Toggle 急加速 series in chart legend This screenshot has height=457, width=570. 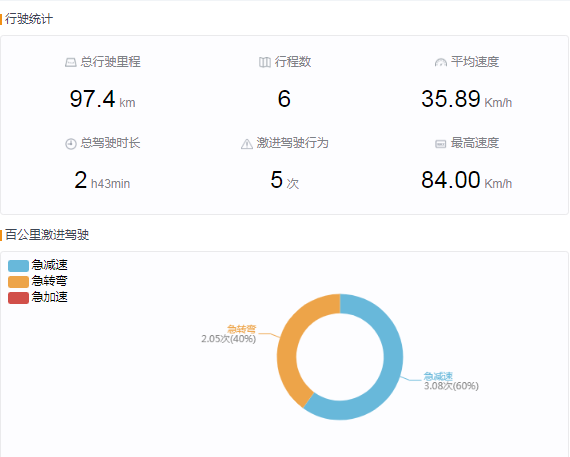tap(38, 297)
